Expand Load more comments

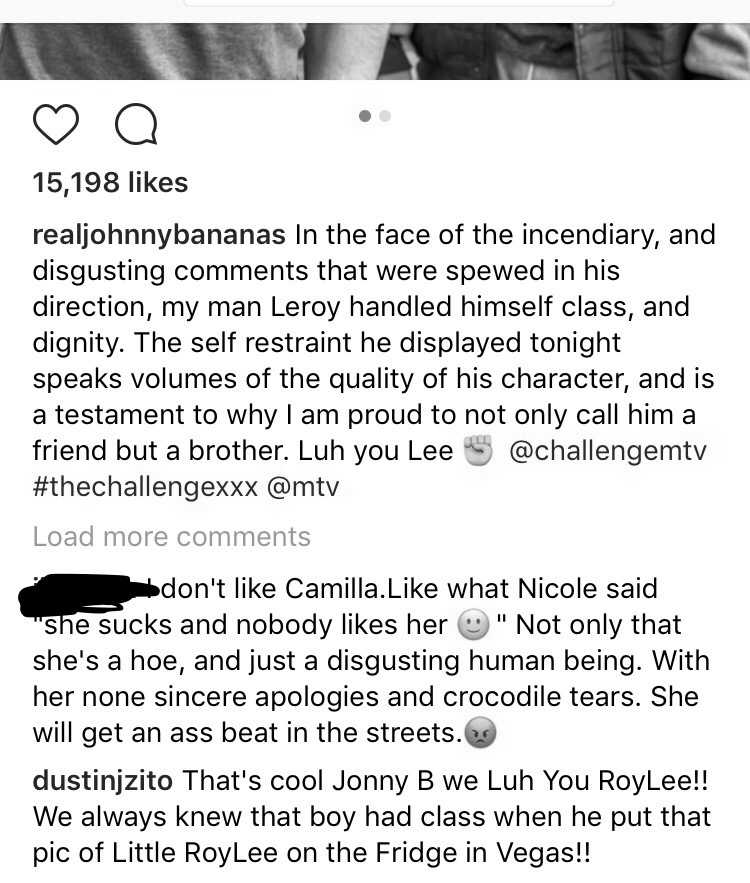point(172,537)
